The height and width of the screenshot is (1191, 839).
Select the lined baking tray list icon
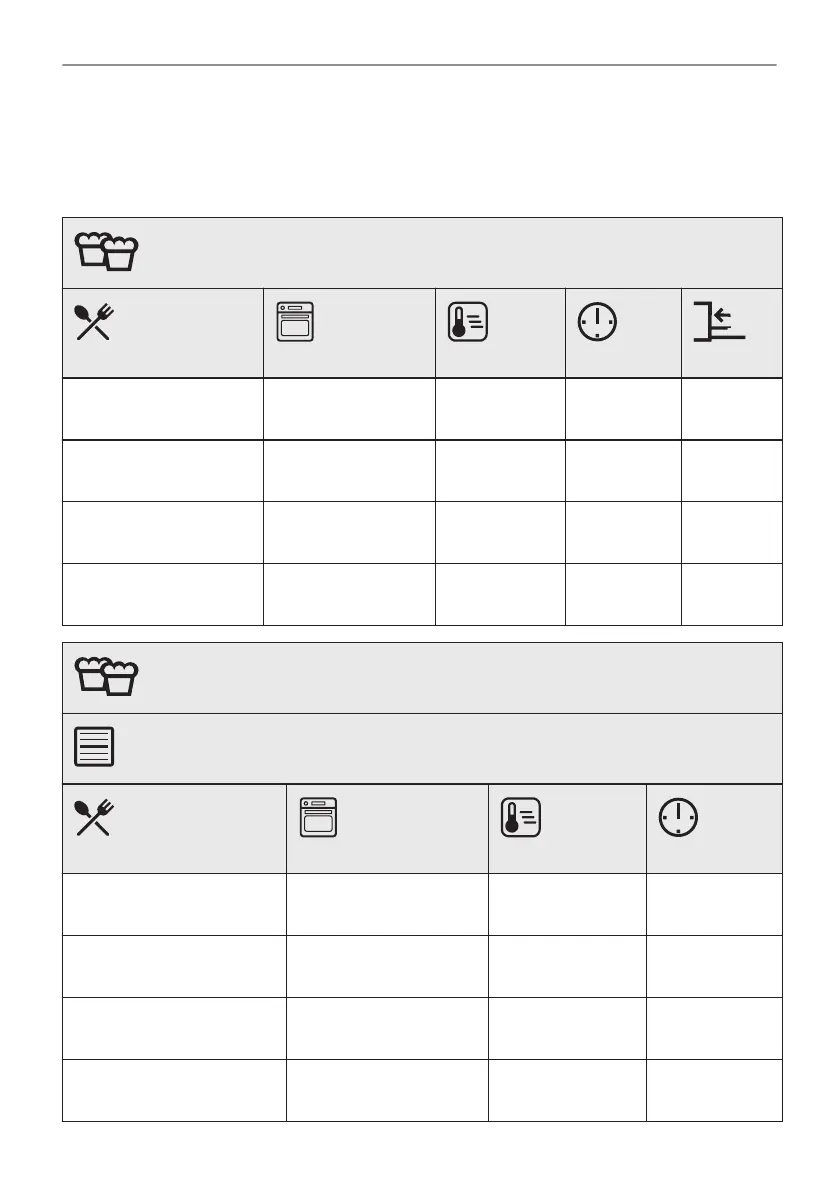[x=94, y=747]
